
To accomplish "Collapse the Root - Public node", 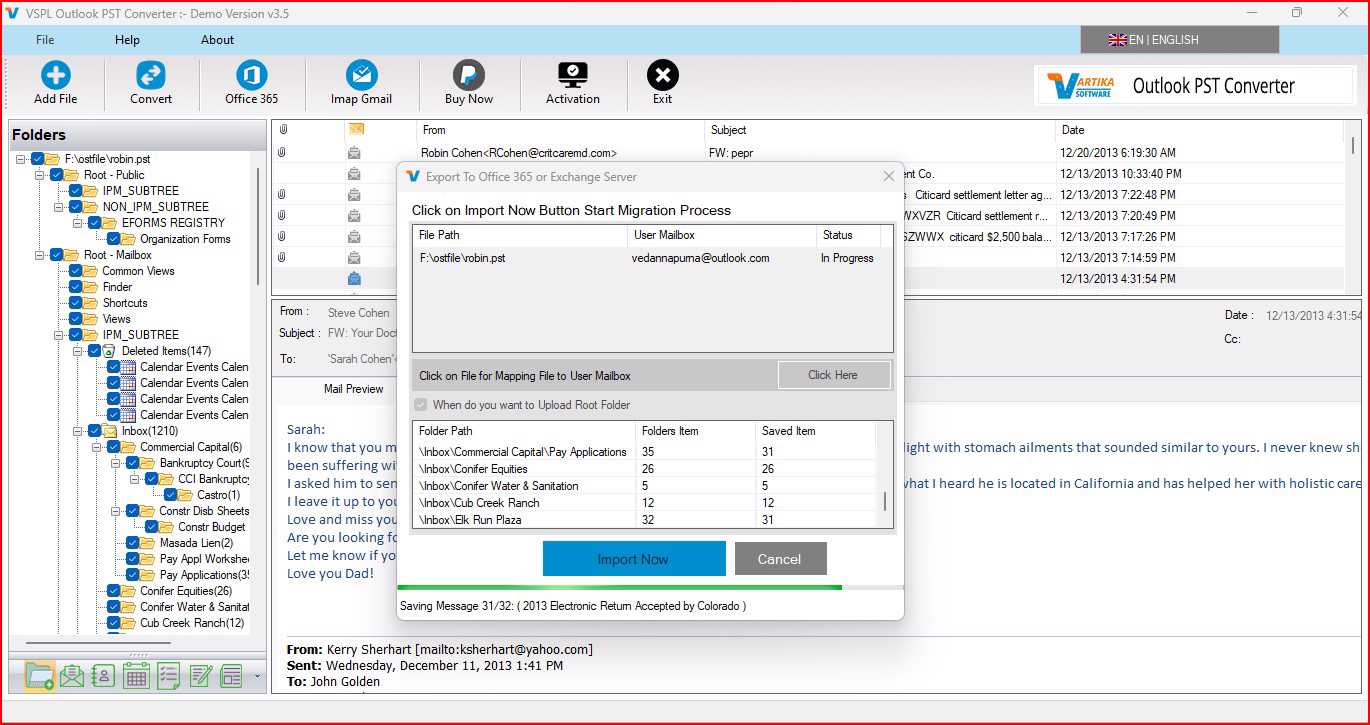I will pos(40,175).
